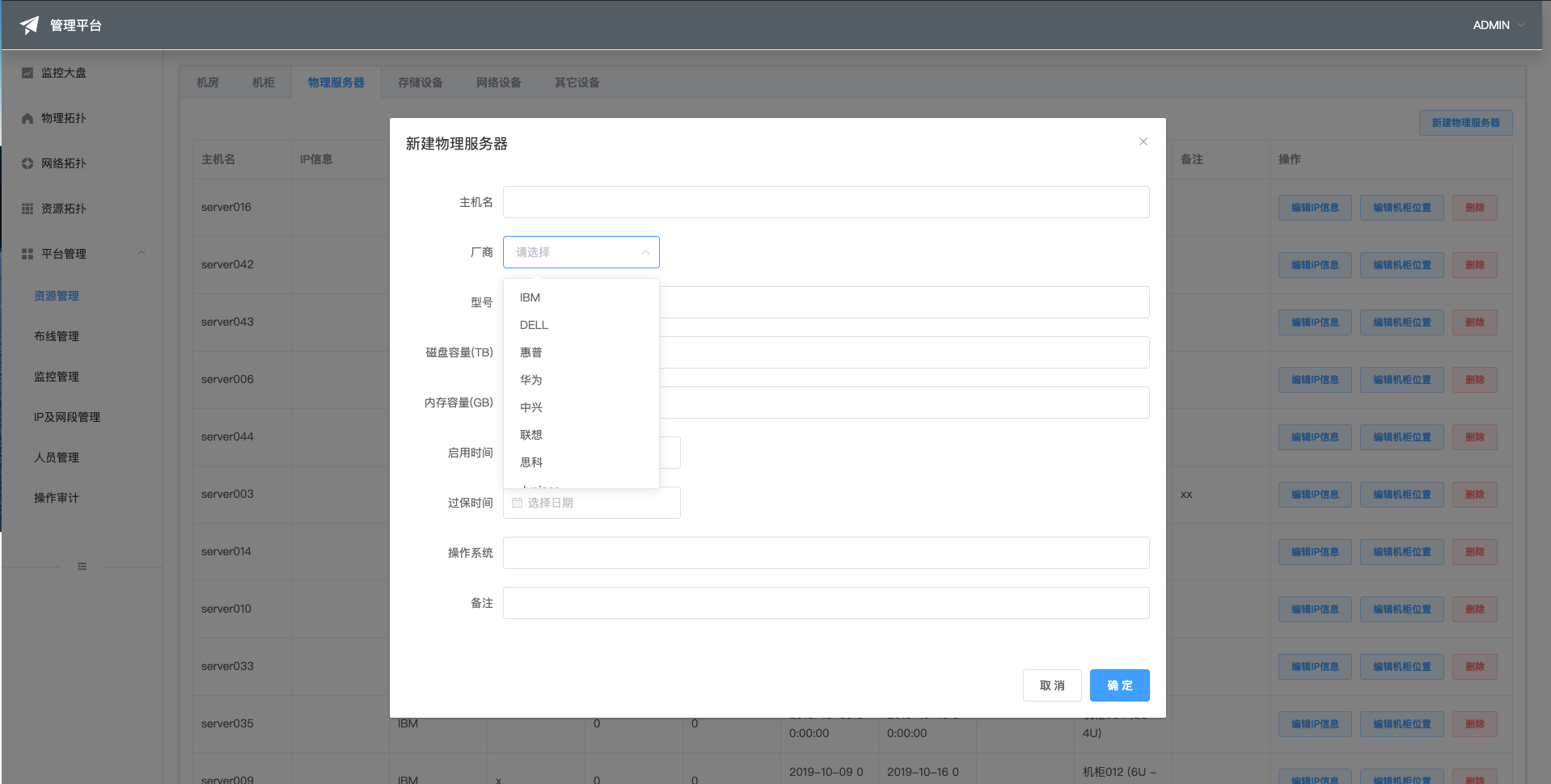The width and height of the screenshot is (1551, 784).
Task: Click the 网络拓扑 circle icon
Action: click(27, 163)
